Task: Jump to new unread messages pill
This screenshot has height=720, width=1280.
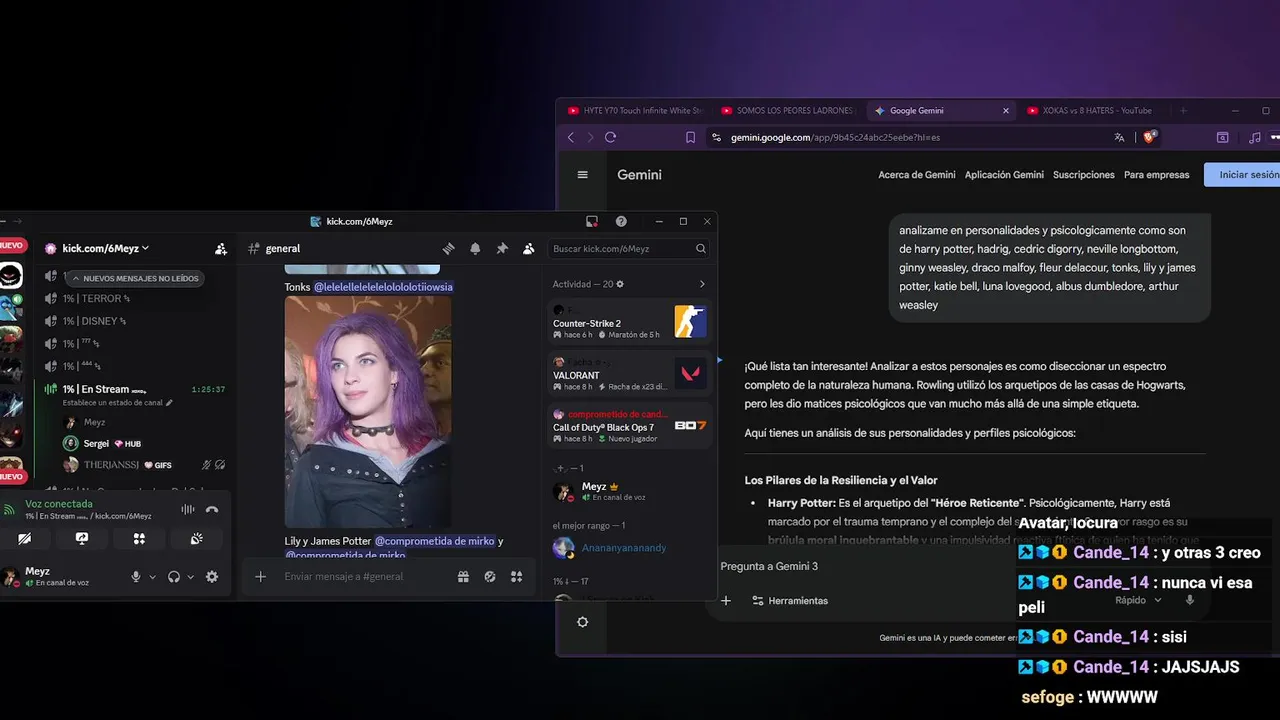Action: coord(135,278)
